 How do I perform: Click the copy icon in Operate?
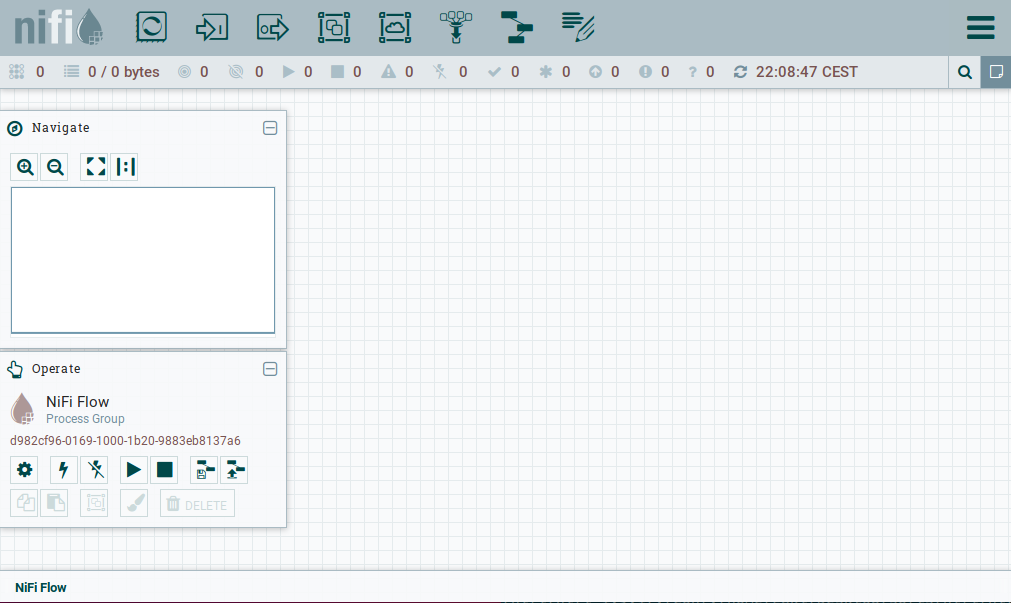tap(25, 503)
